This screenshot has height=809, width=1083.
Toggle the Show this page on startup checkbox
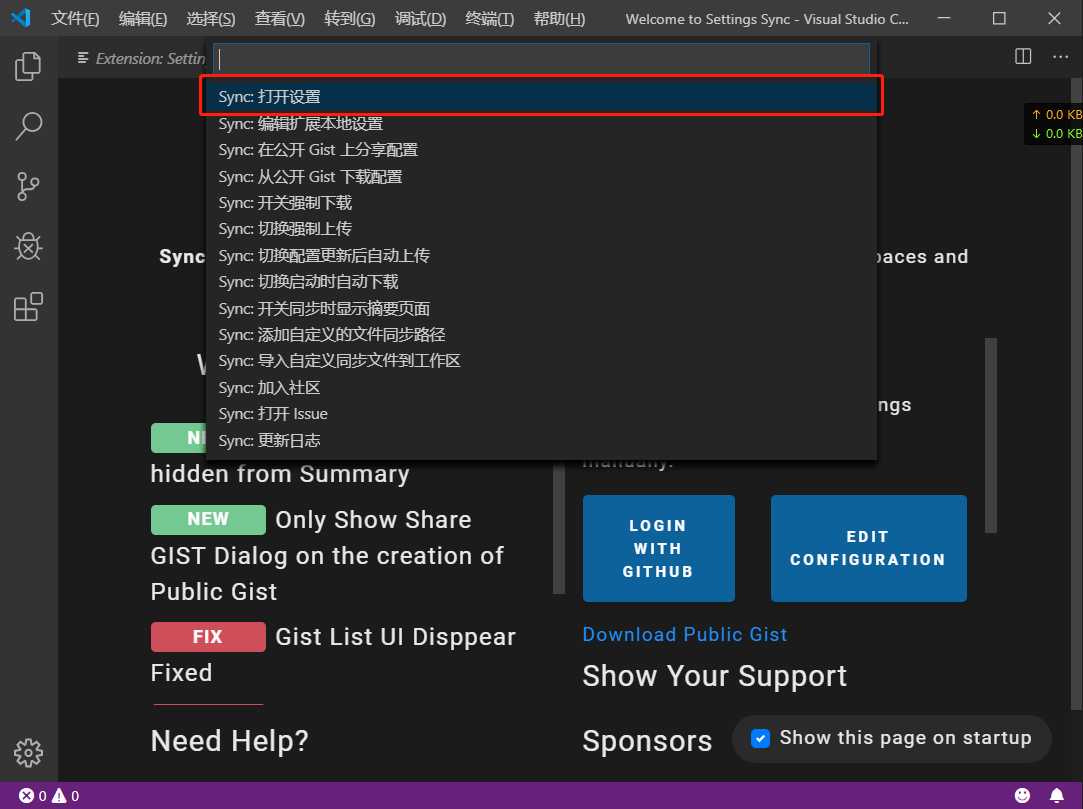tap(760, 739)
